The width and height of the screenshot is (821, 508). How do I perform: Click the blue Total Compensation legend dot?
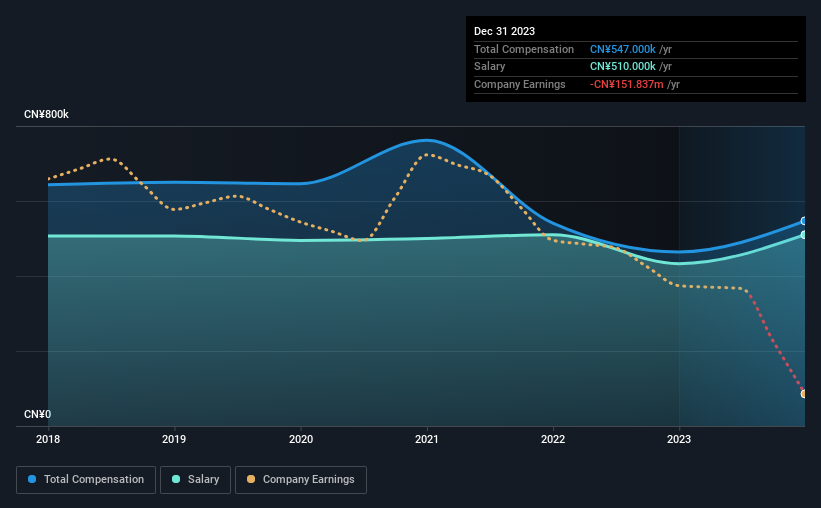[32, 479]
